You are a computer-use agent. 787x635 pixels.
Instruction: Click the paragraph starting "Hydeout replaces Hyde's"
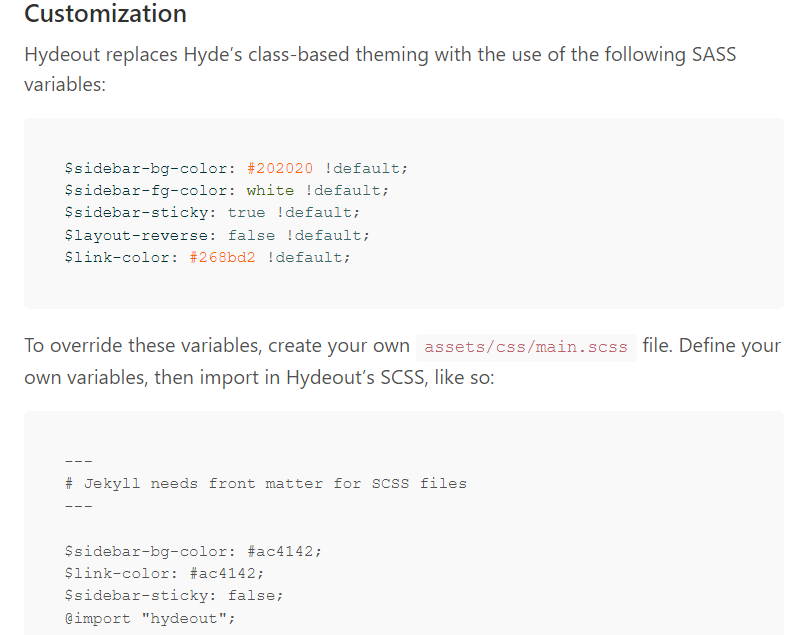point(380,54)
